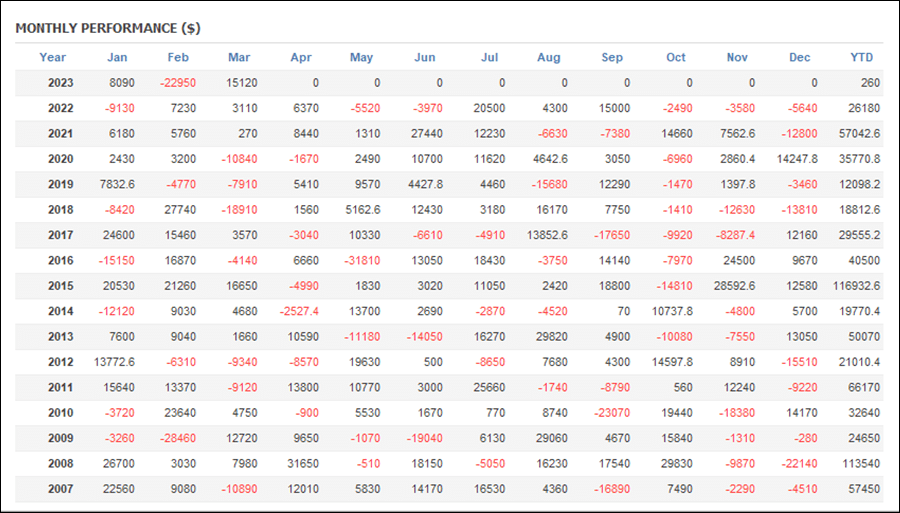The image size is (900, 513).
Task: Click the -28460 value for Feb 2009
Action: (178, 438)
